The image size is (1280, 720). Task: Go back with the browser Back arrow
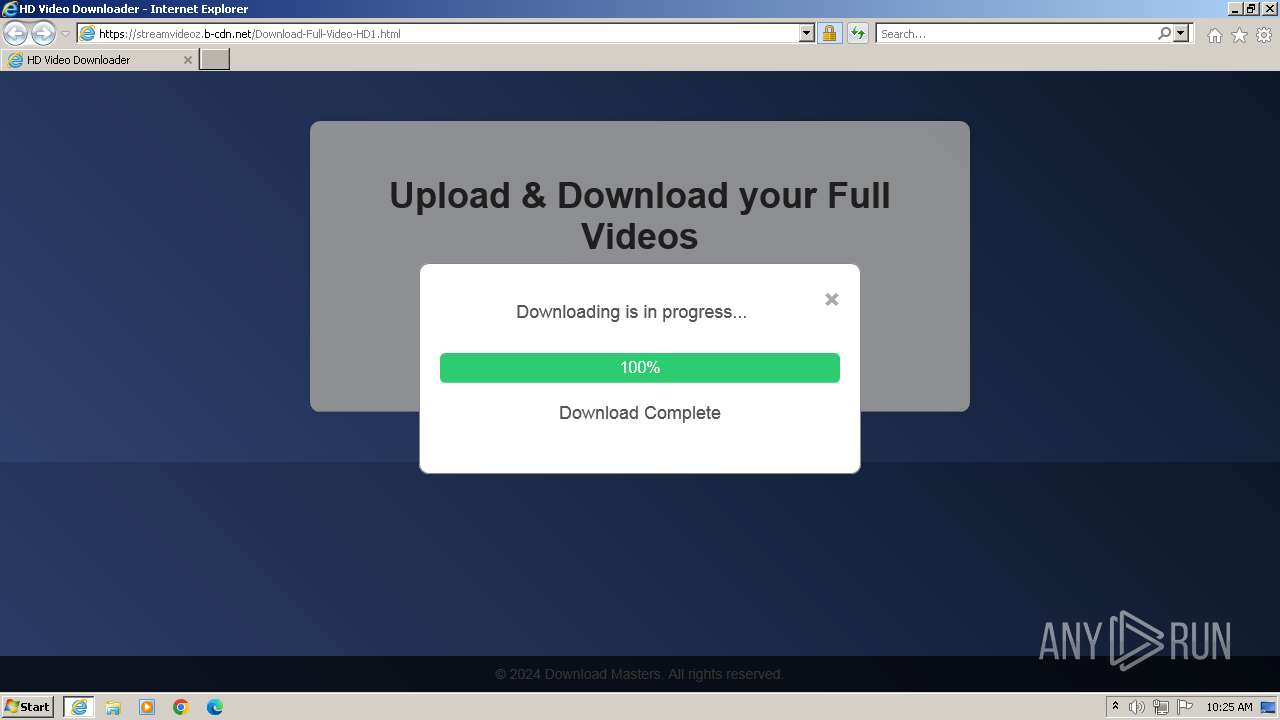pyautogui.click(x=15, y=34)
